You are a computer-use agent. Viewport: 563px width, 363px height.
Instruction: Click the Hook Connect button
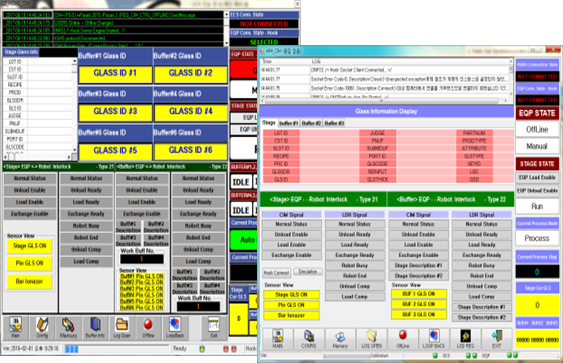click(x=276, y=273)
